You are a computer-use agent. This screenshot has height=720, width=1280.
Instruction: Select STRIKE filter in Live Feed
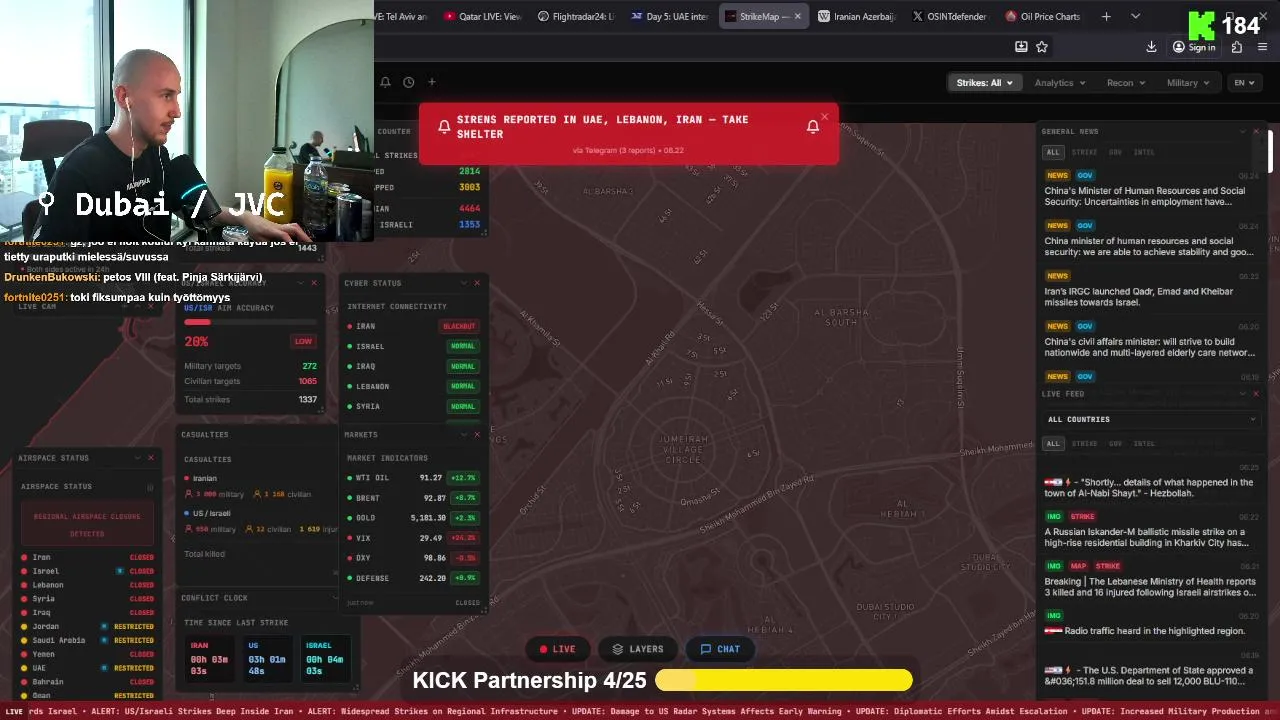(1084, 443)
